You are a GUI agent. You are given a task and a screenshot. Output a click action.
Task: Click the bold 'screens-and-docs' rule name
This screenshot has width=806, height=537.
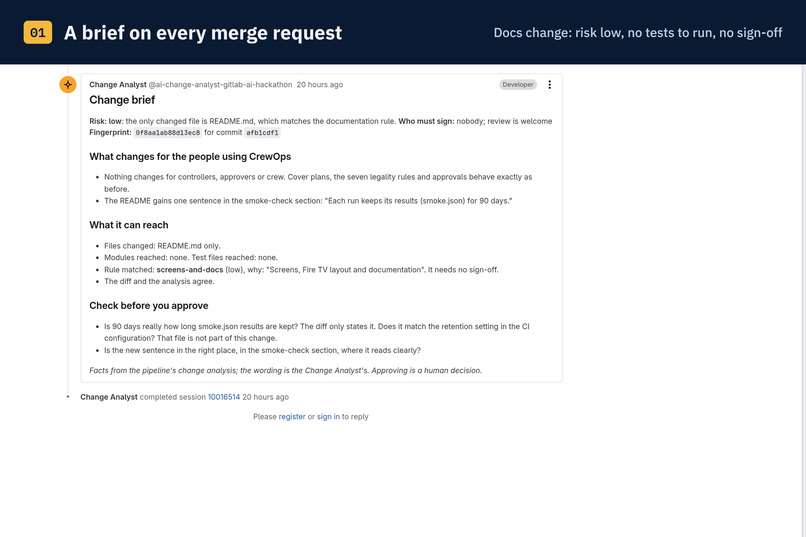tap(190, 270)
